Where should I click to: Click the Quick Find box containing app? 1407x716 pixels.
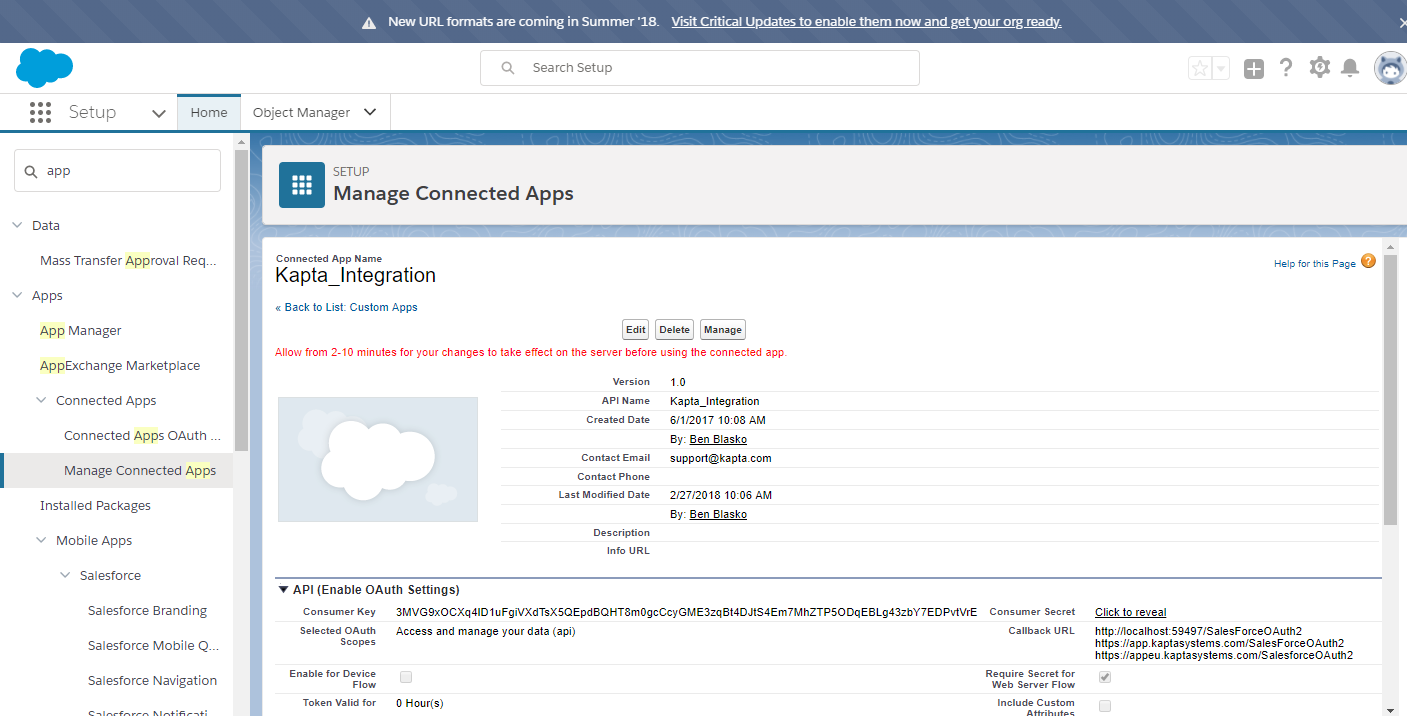click(x=117, y=170)
